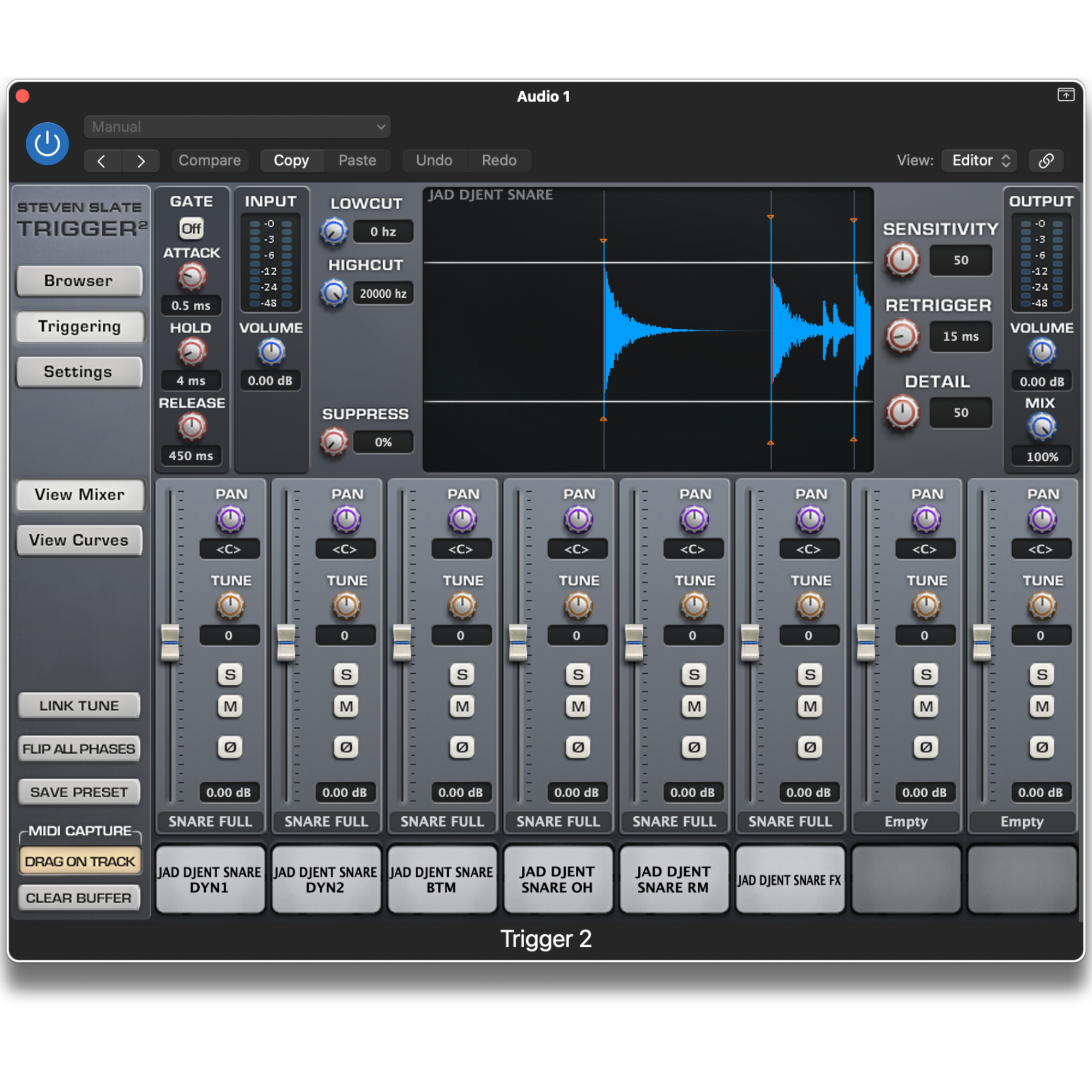Viewport: 1092px width, 1092px height.
Task: Click the SUPPRESS knob
Action: 334,442
